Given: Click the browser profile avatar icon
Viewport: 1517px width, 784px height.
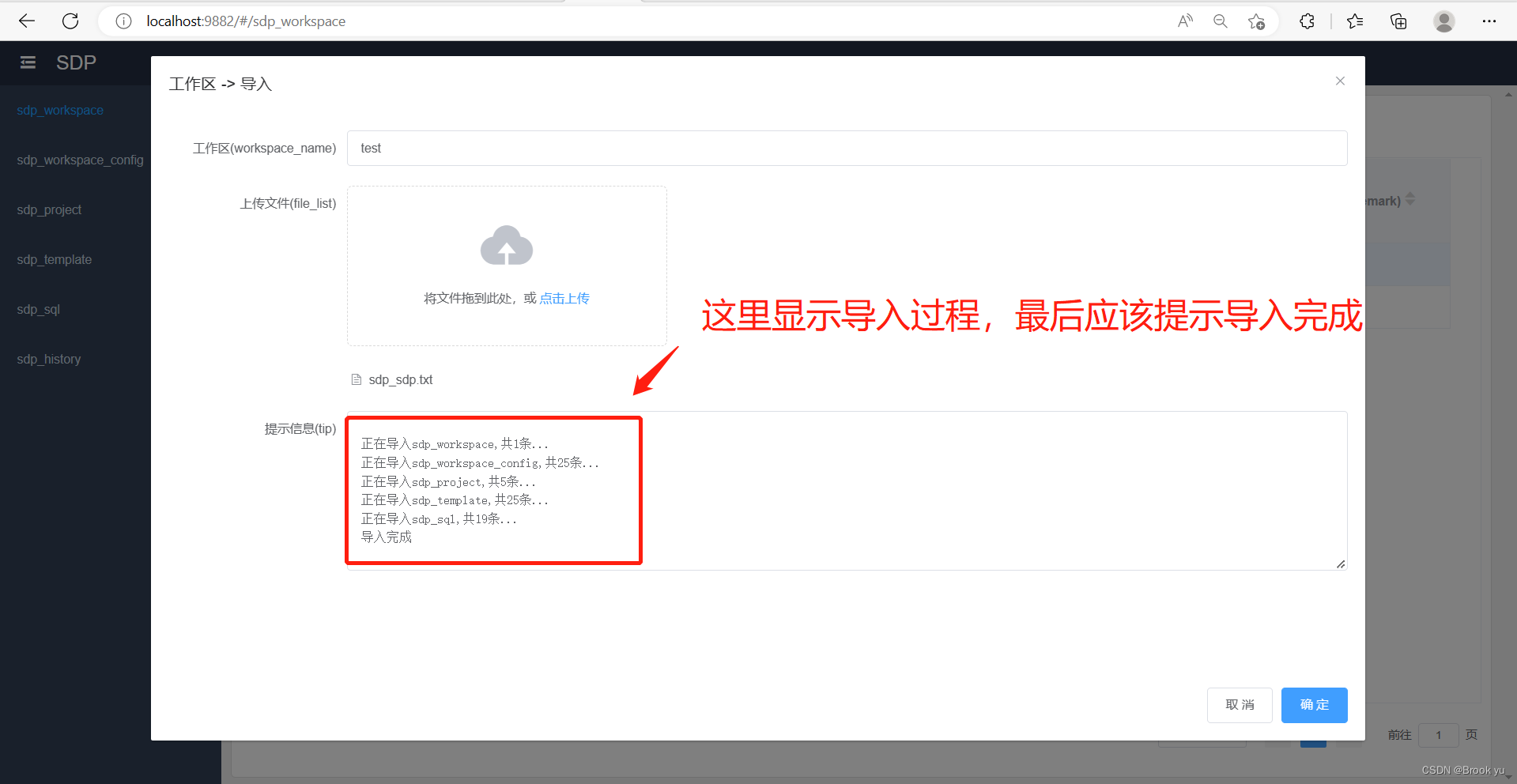Looking at the screenshot, I should click(x=1443, y=21).
